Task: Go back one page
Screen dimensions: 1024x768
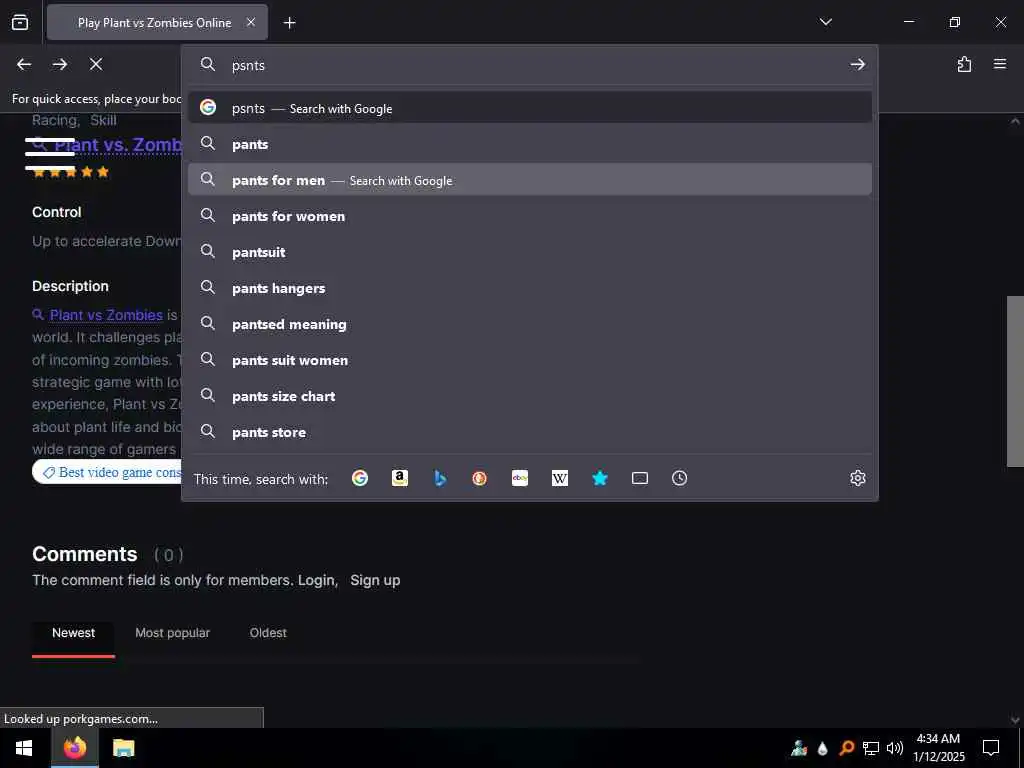Action: [24, 64]
